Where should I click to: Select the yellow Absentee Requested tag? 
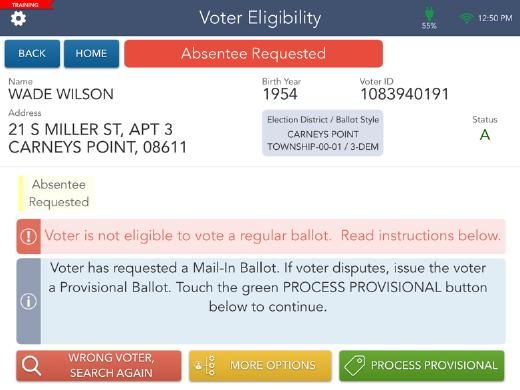coord(56,193)
